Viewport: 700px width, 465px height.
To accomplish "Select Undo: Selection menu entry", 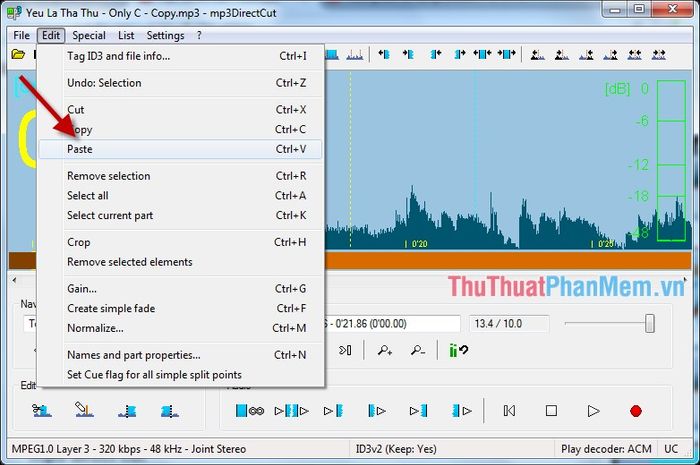I will click(180, 83).
